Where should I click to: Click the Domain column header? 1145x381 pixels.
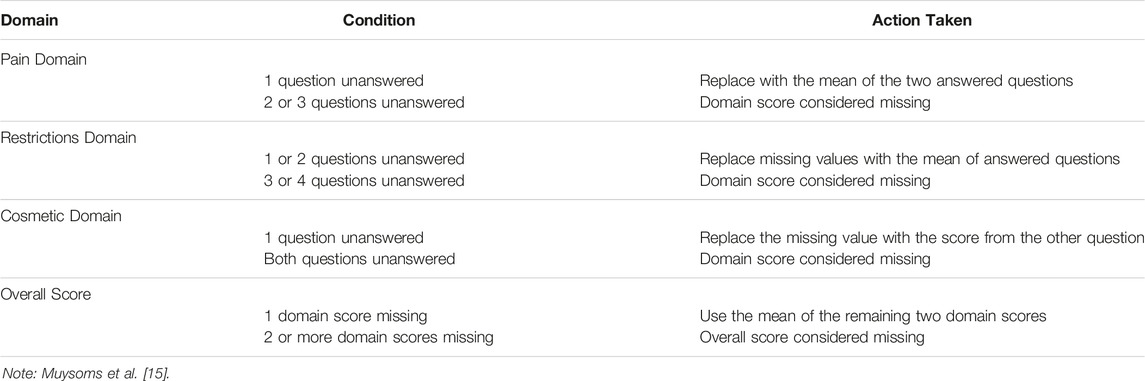click(x=29, y=21)
